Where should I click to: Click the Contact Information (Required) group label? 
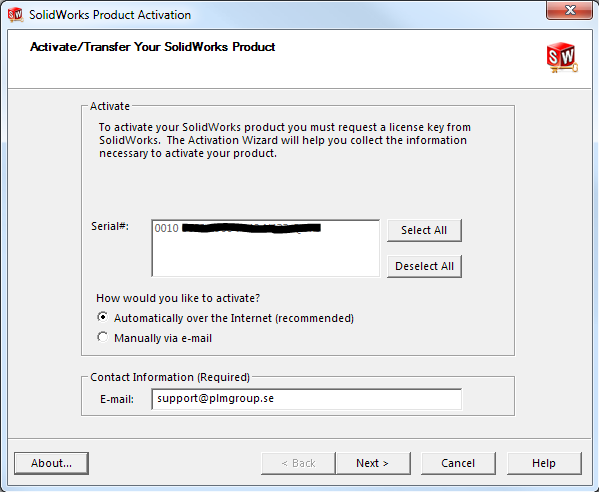point(170,377)
